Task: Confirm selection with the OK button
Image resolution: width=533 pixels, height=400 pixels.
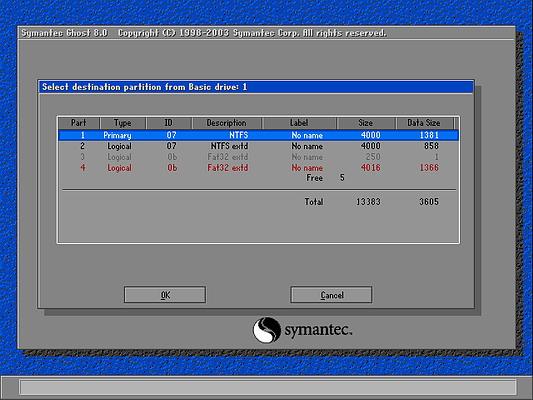Action: (x=165, y=294)
